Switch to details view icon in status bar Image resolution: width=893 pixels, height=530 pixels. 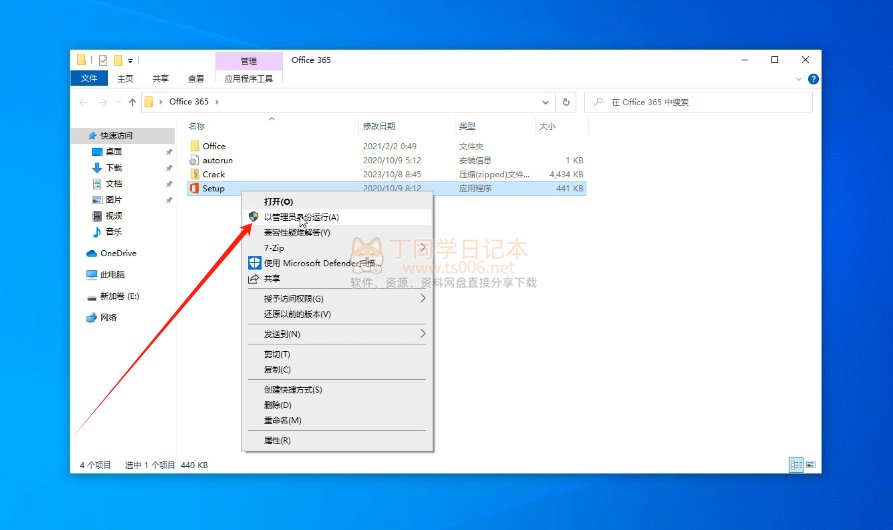click(x=796, y=465)
